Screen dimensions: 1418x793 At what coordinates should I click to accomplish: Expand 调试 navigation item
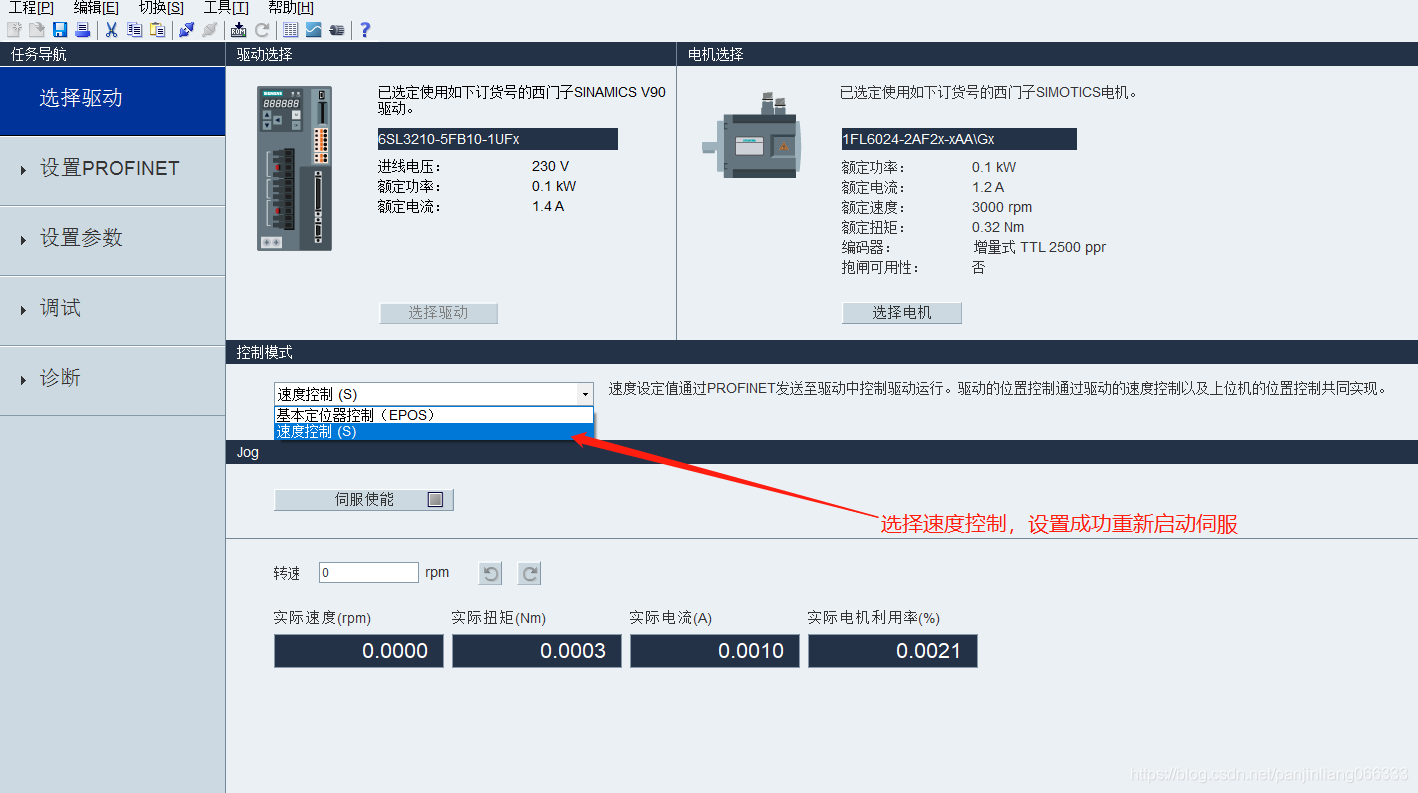[112, 310]
